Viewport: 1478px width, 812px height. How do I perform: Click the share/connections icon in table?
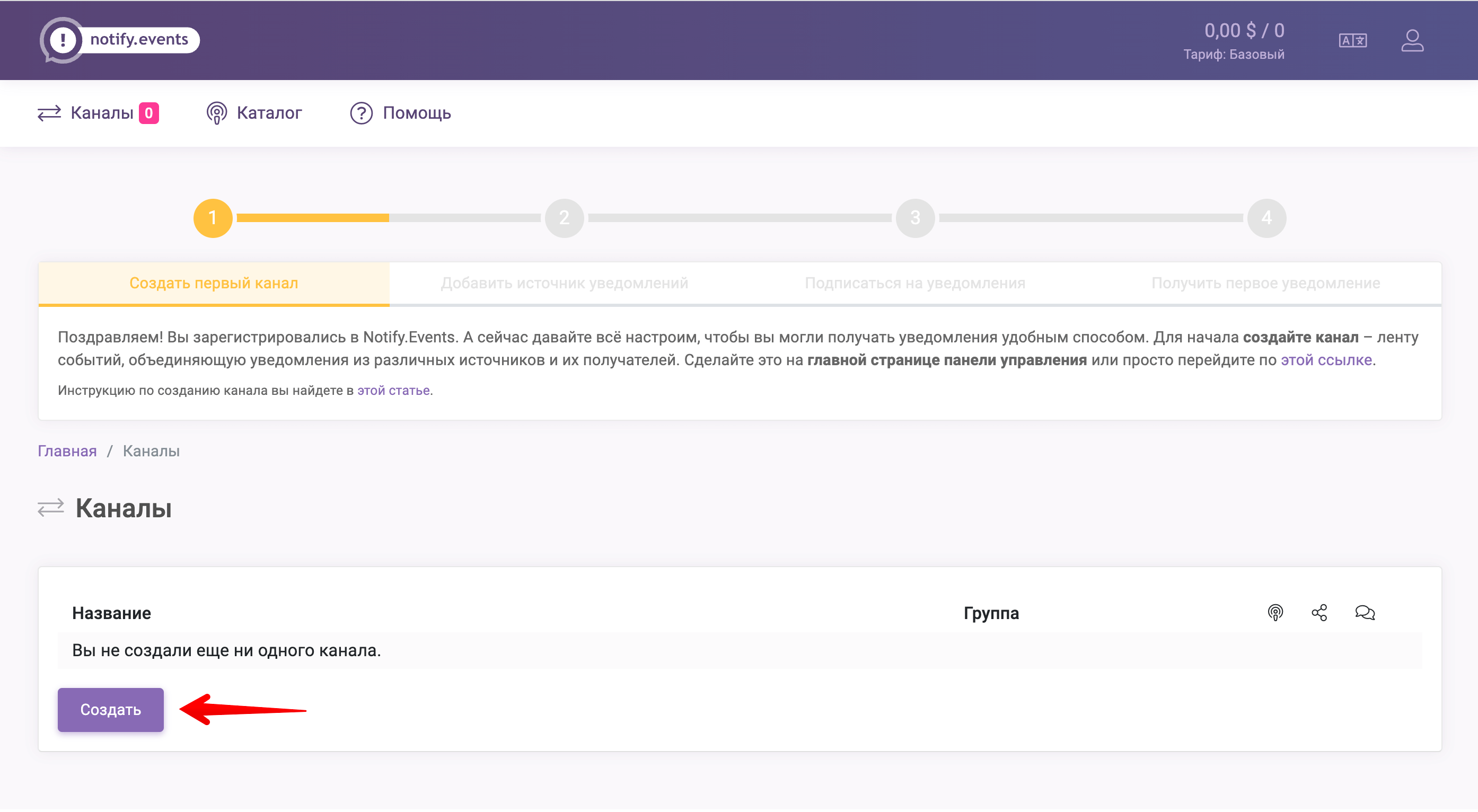point(1320,611)
